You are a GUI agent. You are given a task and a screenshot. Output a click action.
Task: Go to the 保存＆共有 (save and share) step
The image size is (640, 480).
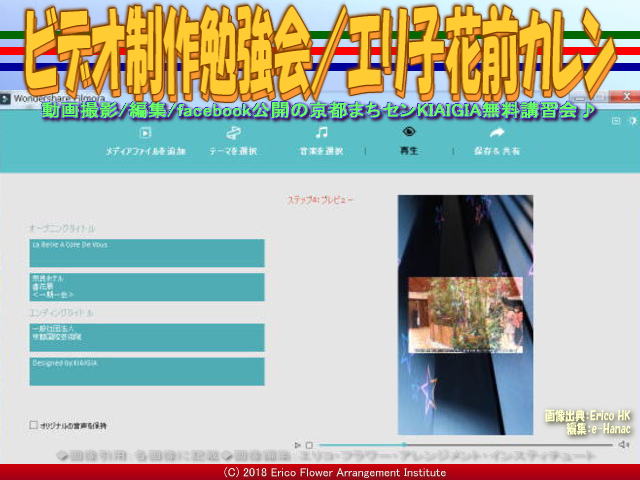click(x=497, y=142)
